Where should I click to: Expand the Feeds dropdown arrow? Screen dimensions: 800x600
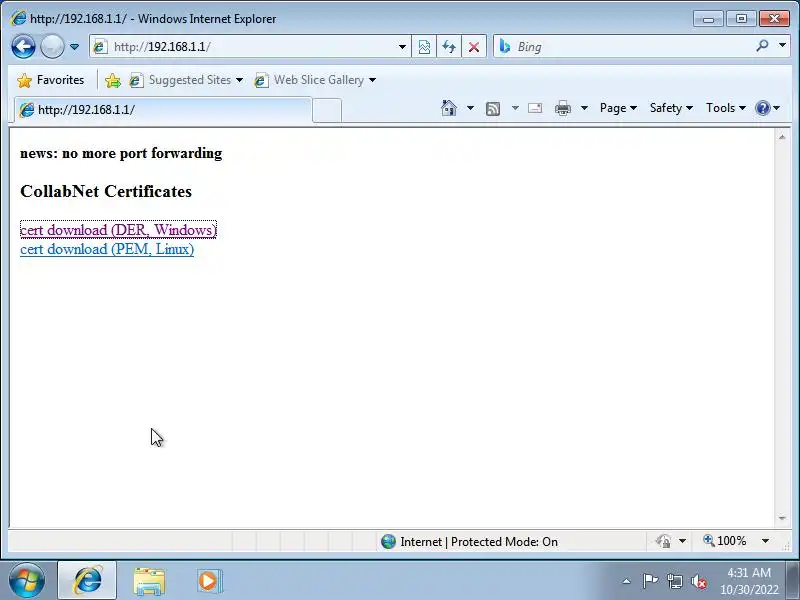click(x=515, y=108)
